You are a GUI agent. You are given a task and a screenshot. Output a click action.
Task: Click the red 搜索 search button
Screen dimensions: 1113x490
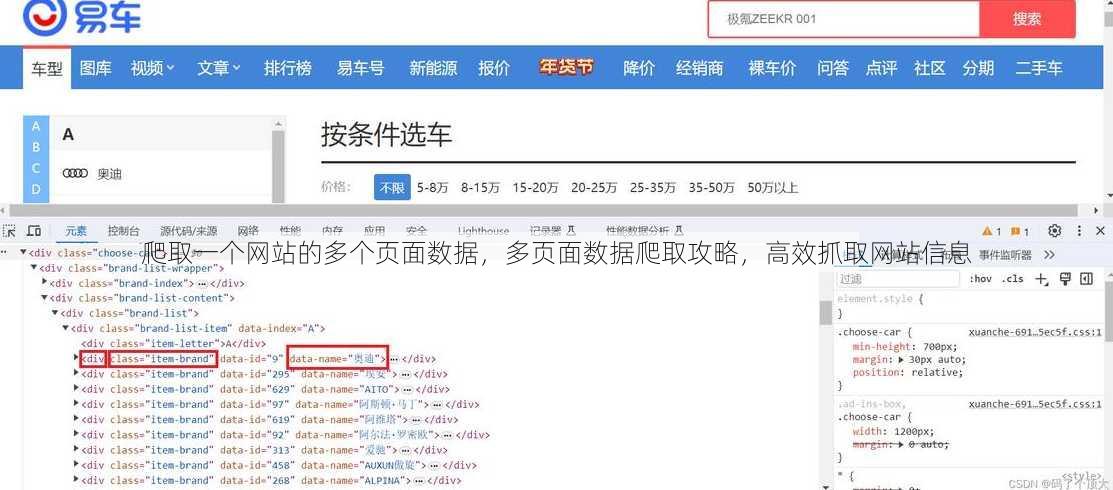[x=1027, y=19]
